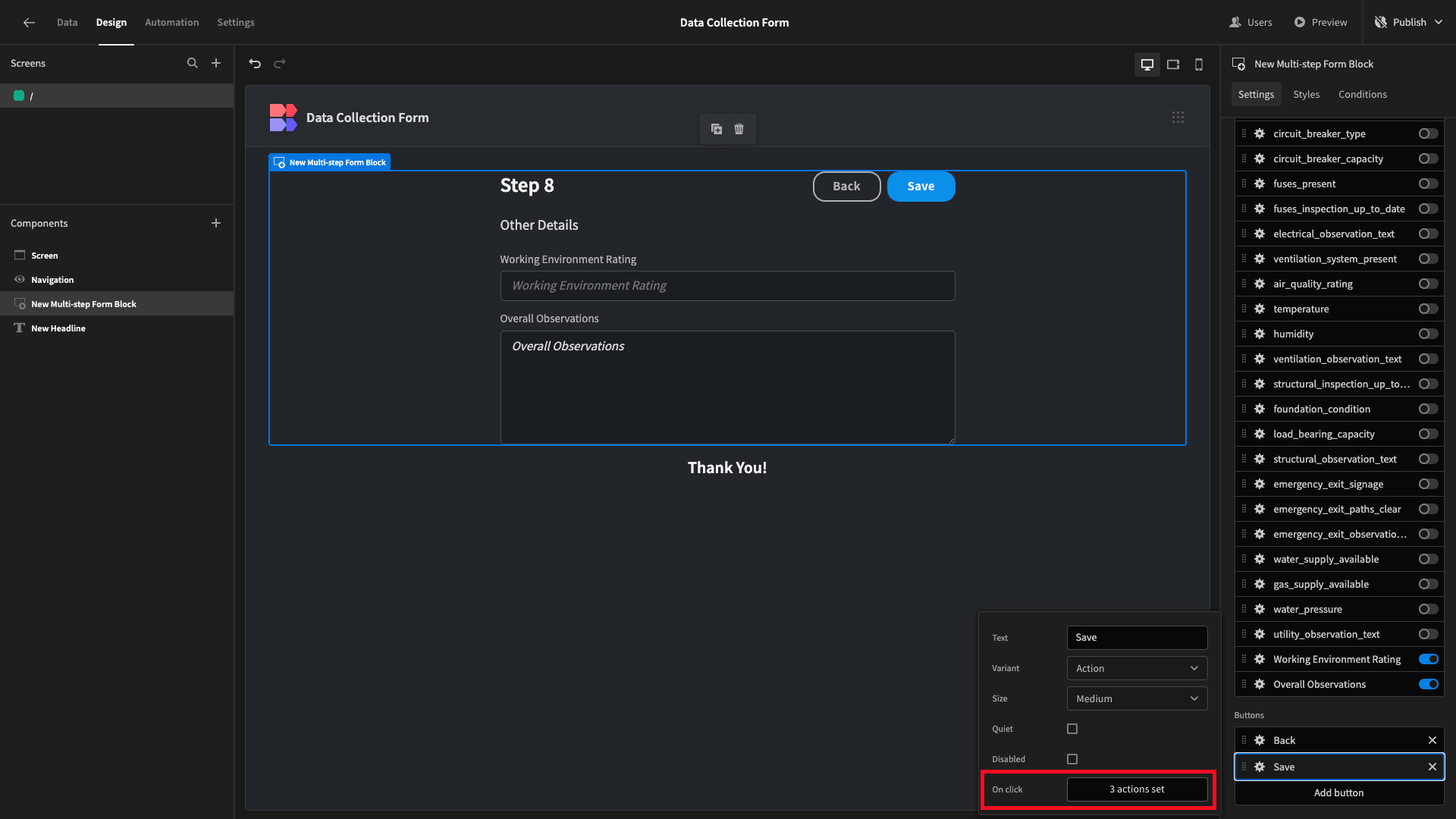Open settings gear for humidity field
1456x819 pixels.
coord(1260,334)
